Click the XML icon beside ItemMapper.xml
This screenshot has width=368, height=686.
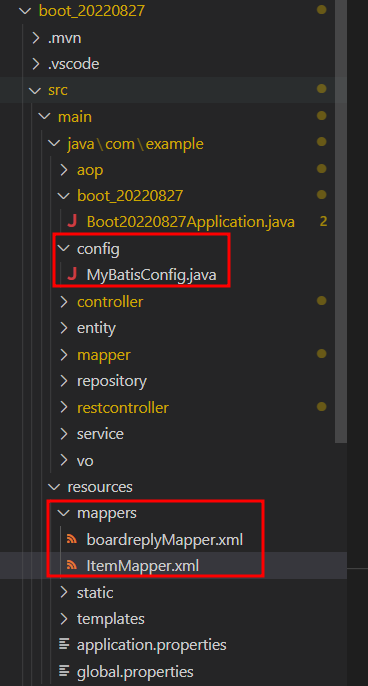[71, 566]
